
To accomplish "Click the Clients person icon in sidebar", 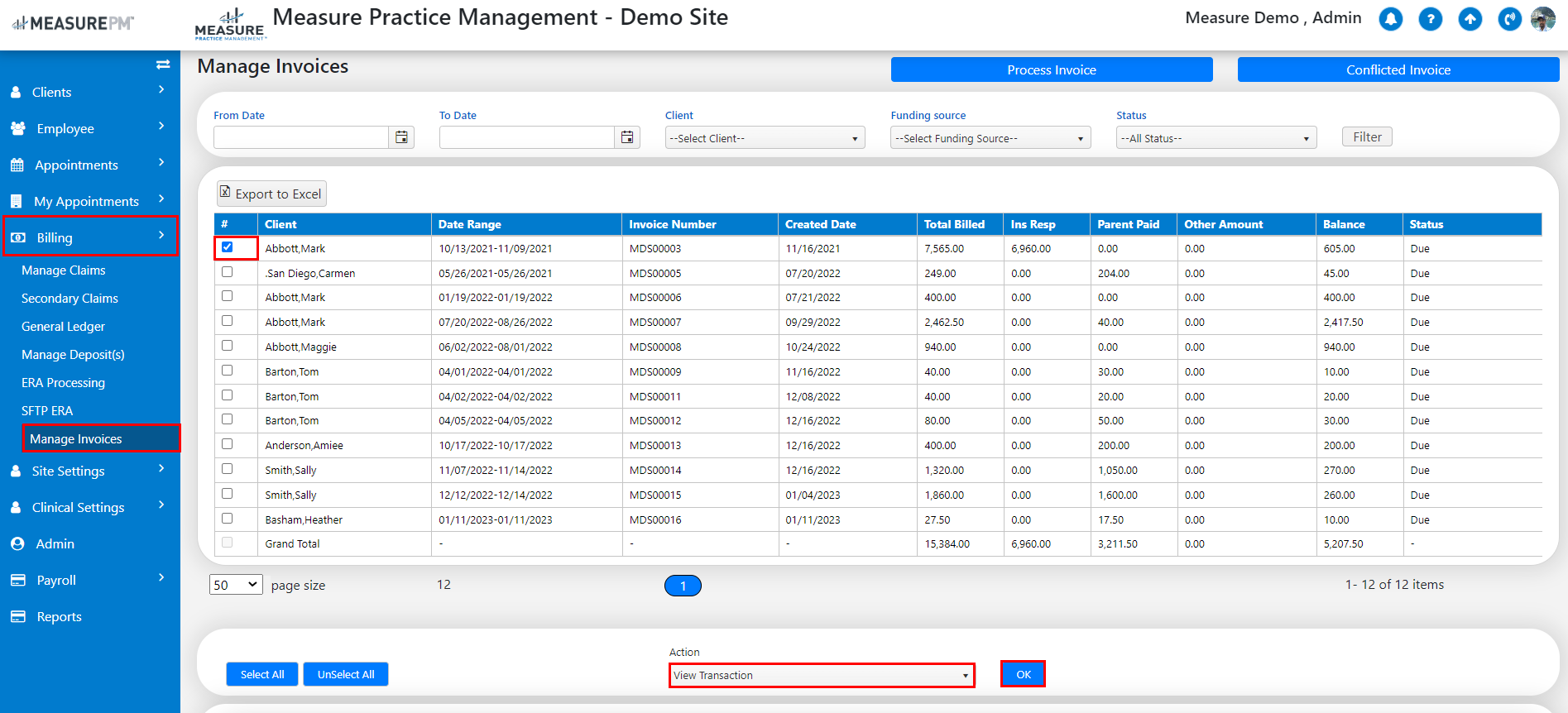I will pos(16,93).
